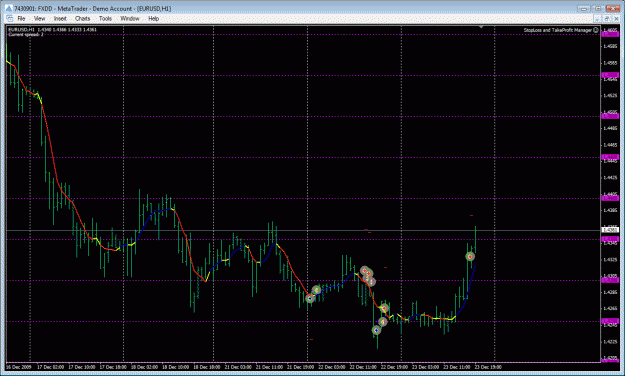Select the green trade marker right of 21 Dec 19:00
Screen dimensions: 625x376
316,290
